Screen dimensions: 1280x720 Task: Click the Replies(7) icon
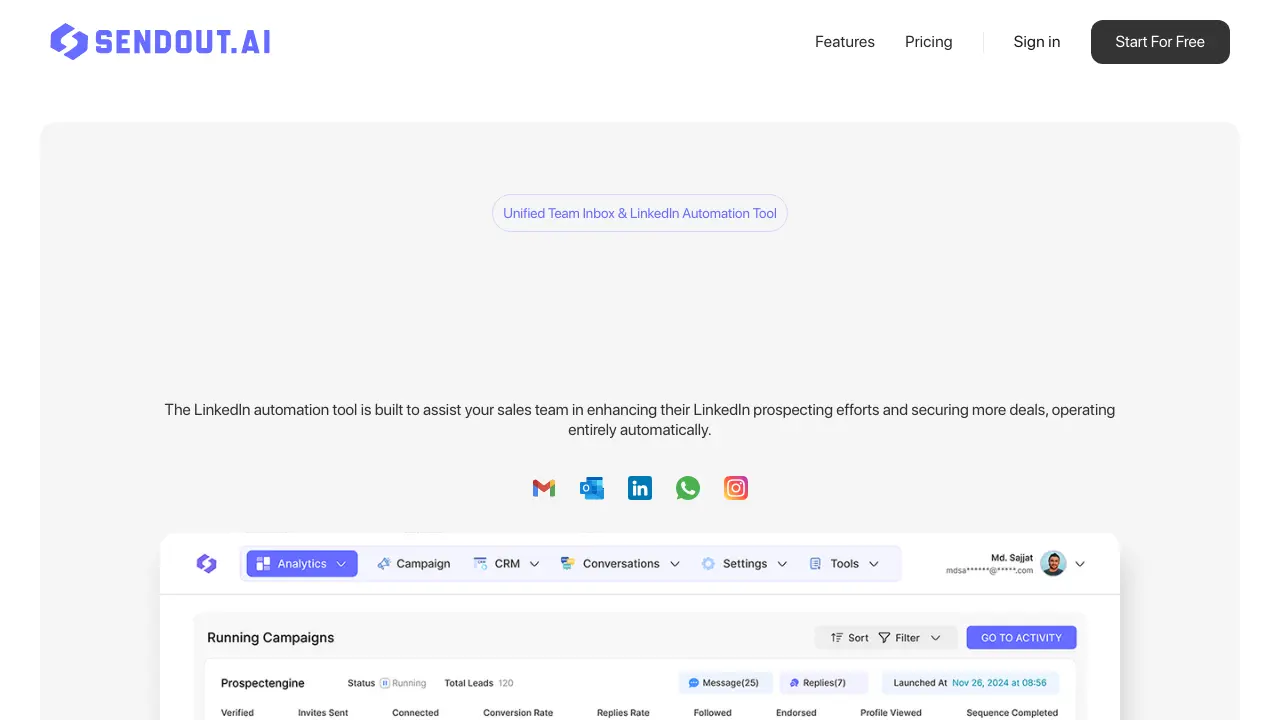[x=795, y=683]
